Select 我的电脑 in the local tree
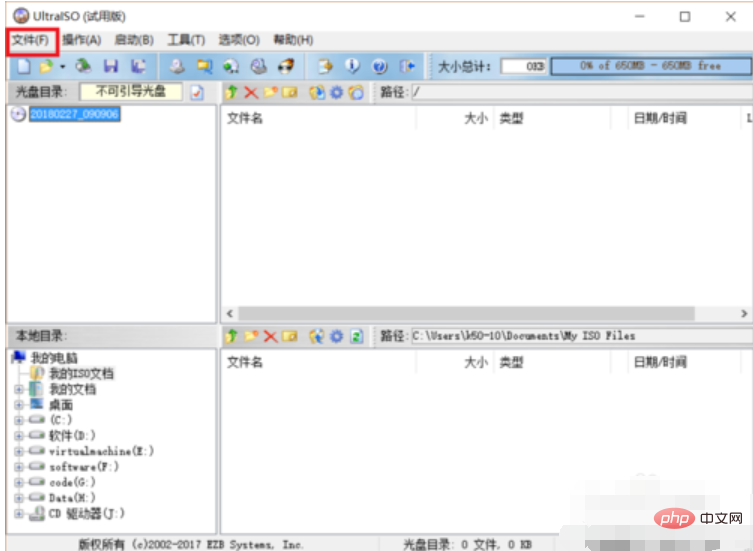The height and width of the screenshot is (551, 753). pos(54,358)
